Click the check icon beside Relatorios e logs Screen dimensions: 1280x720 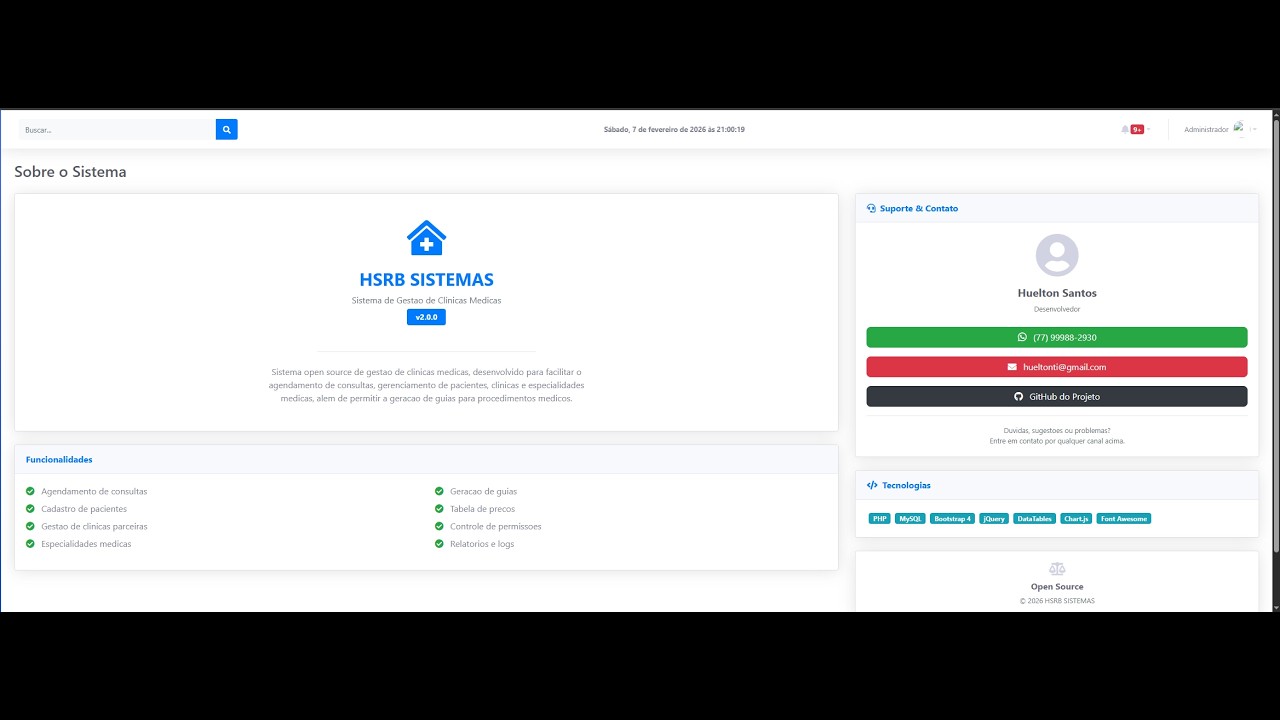pyautogui.click(x=439, y=544)
